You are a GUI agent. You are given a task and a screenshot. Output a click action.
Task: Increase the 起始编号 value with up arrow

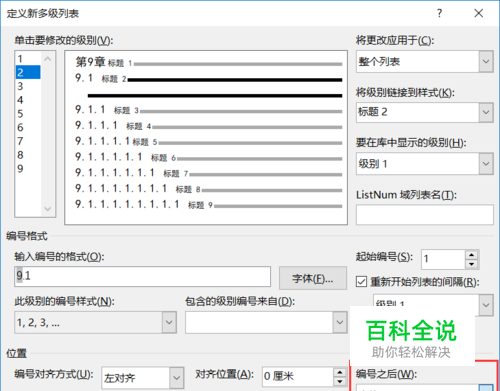click(472, 255)
